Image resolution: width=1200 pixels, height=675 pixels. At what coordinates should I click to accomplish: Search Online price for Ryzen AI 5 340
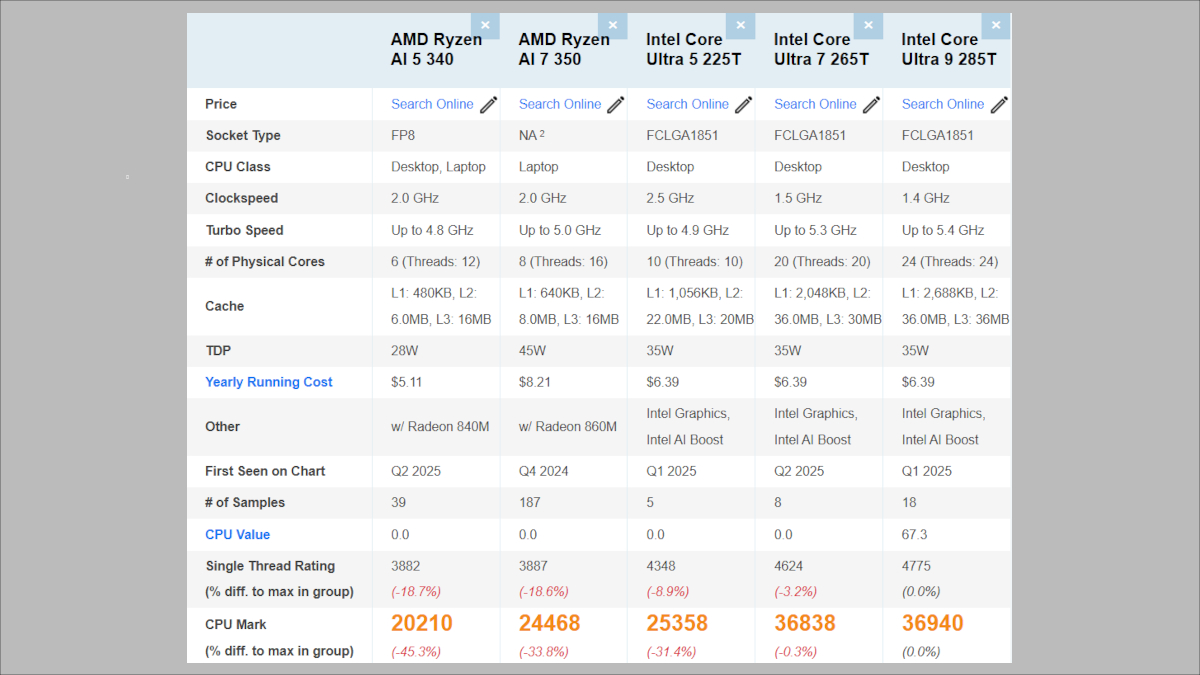point(432,104)
